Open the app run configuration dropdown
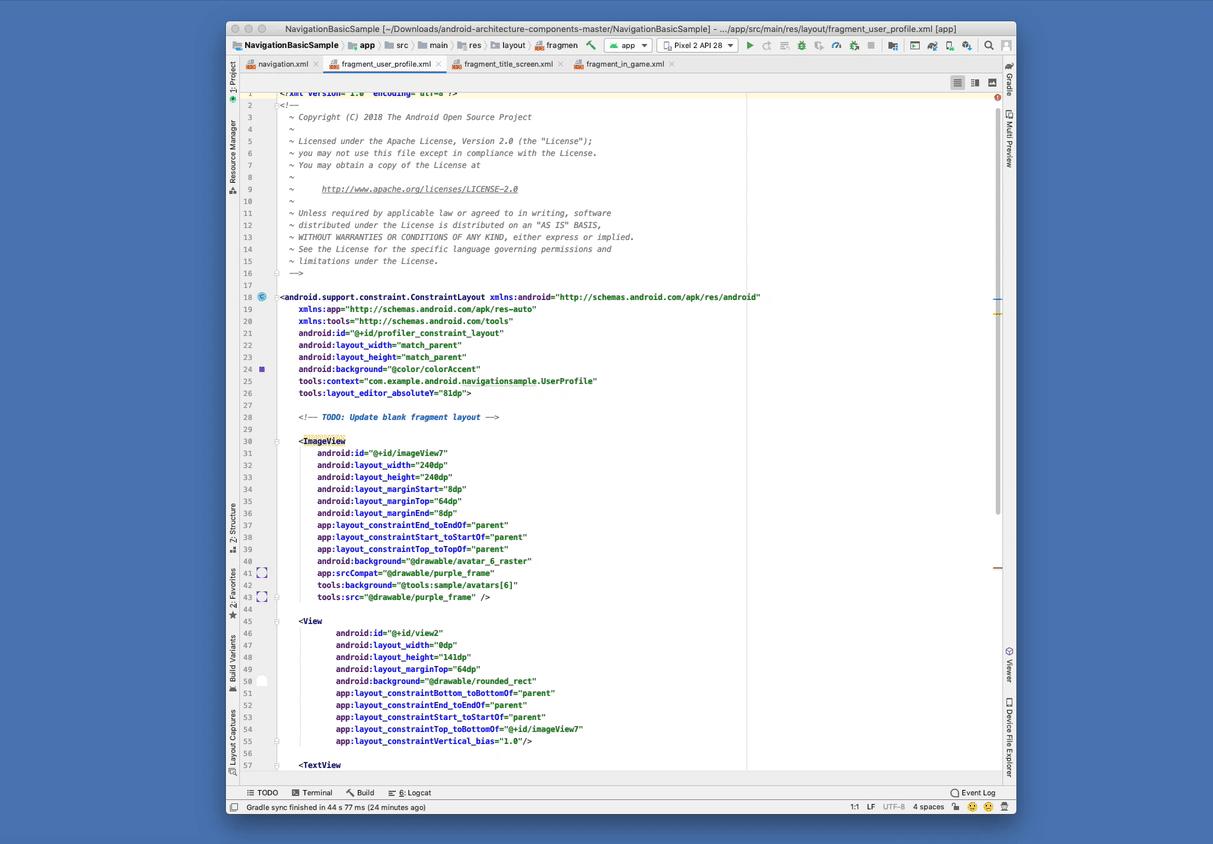 (x=628, y=45)
